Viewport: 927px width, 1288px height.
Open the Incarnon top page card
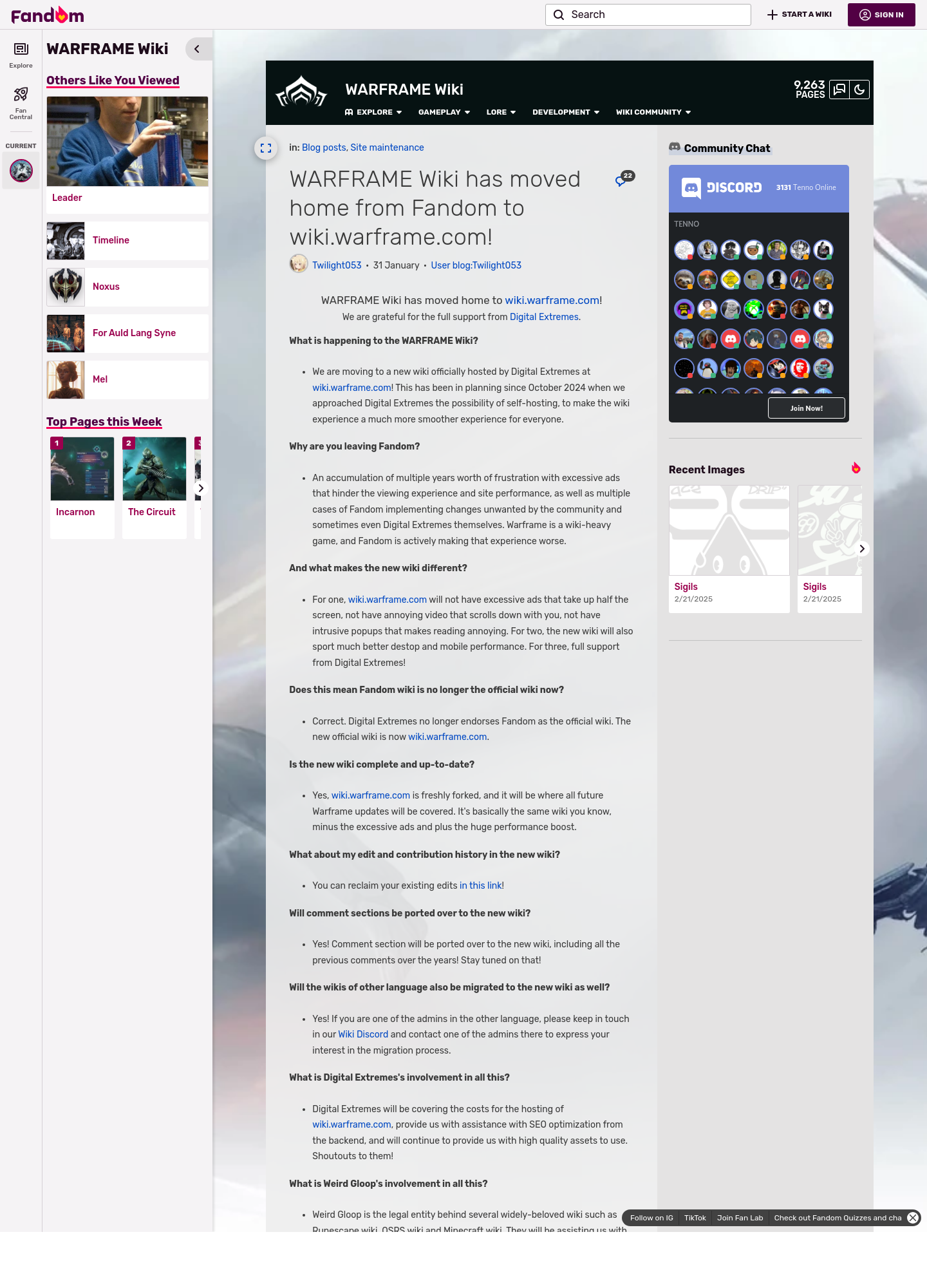[x=82, y=488]
